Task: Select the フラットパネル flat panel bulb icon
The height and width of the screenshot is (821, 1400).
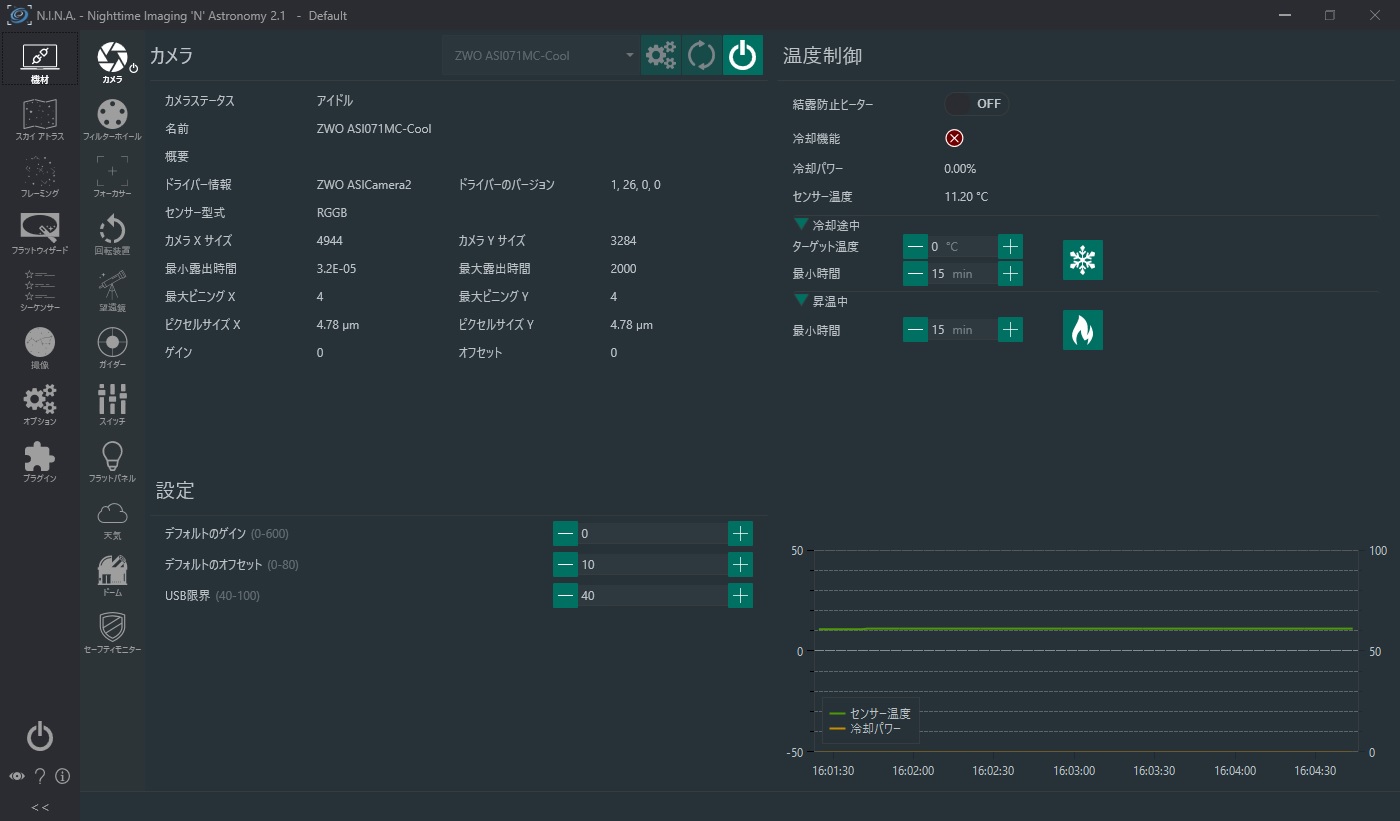Action: click(112, 461)
